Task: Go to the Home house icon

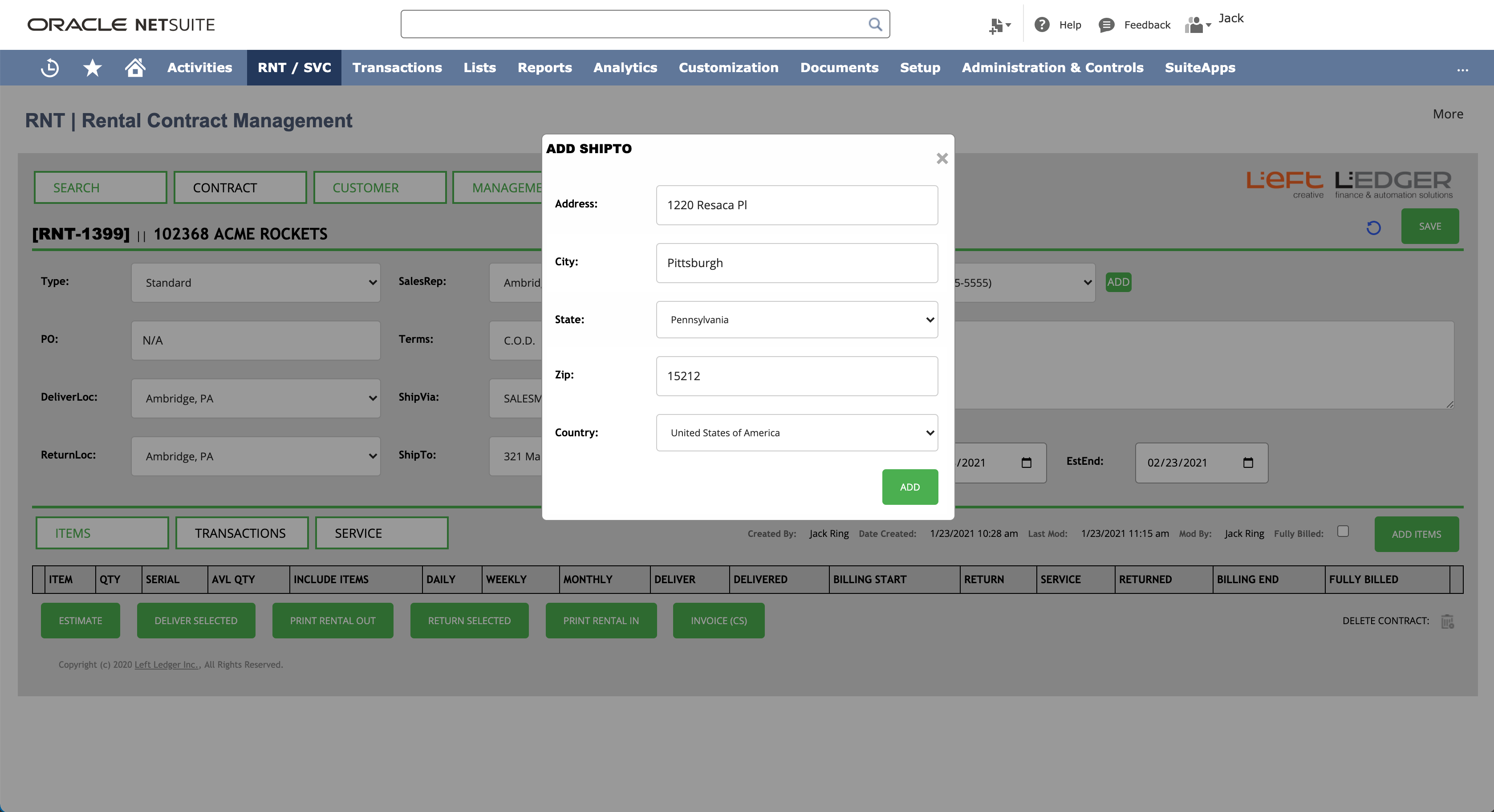Action: [x=135, y=68]
